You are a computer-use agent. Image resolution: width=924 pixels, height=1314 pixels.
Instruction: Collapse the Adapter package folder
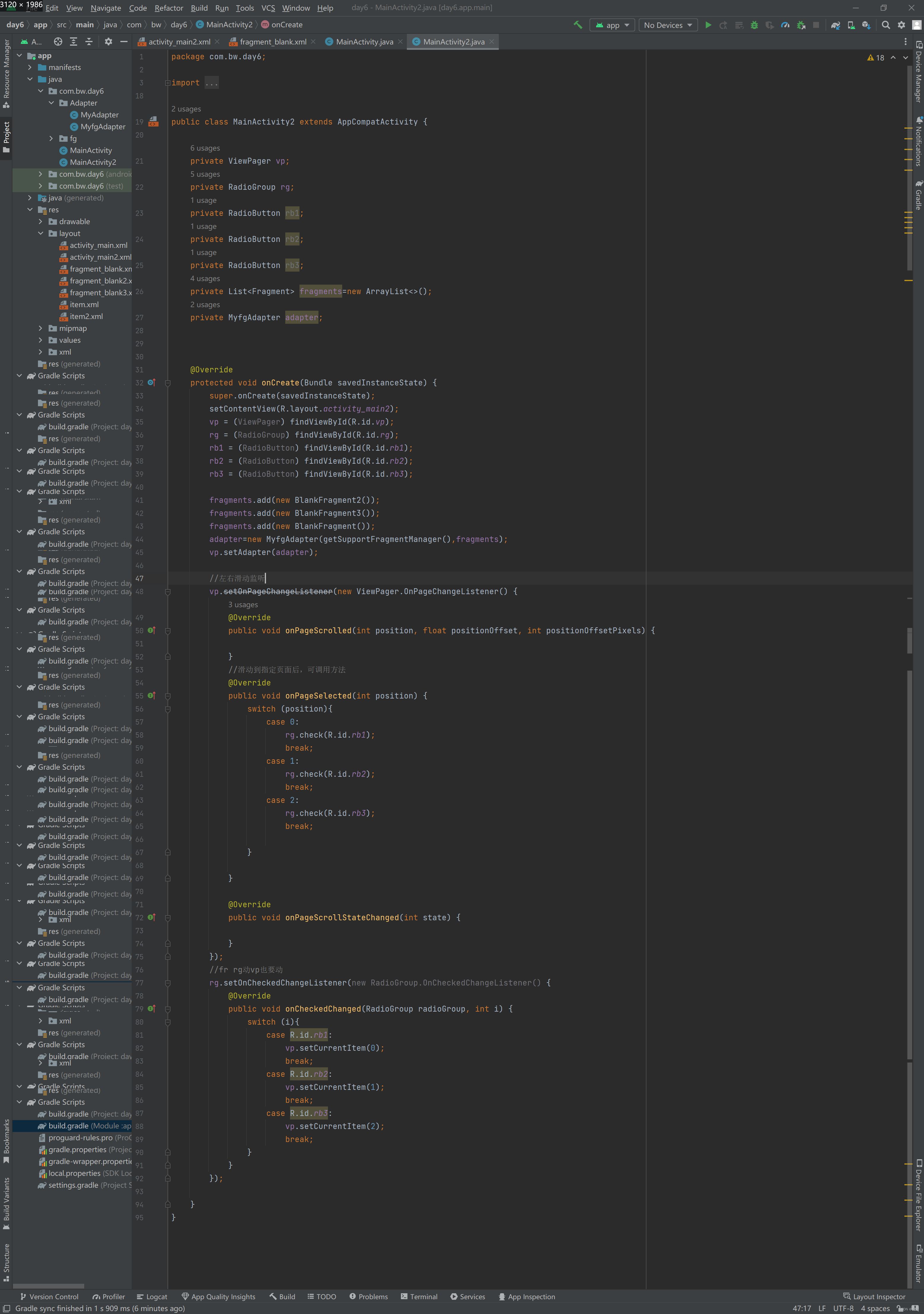52,103
